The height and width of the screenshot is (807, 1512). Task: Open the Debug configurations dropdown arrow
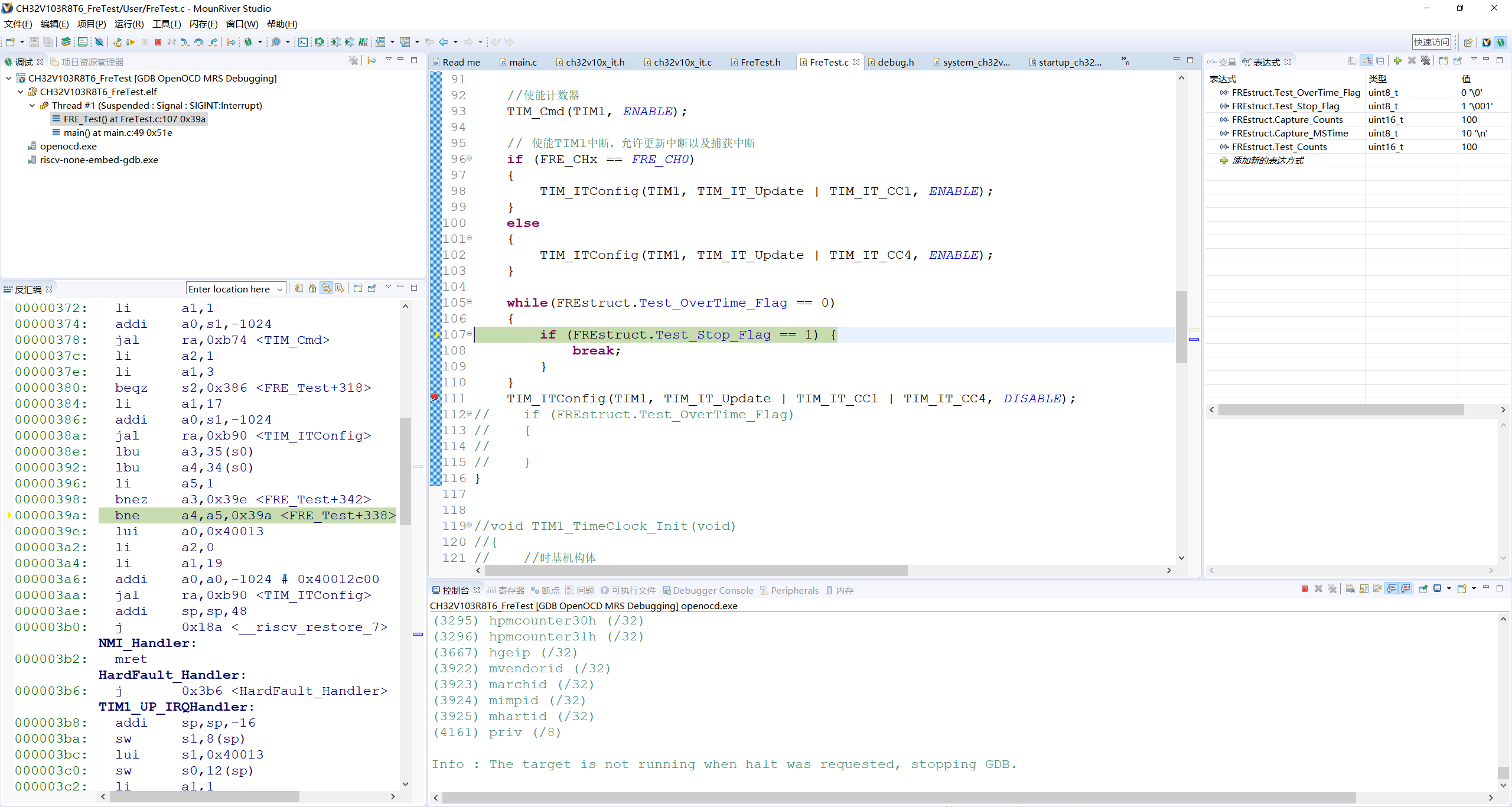[x=260, y=42]
